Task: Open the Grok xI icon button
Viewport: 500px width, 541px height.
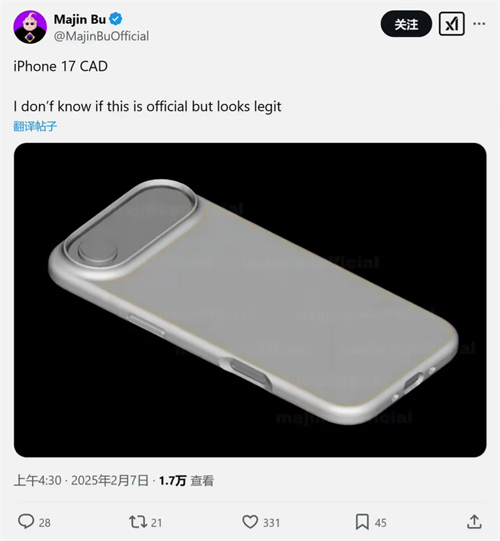Action: click(452, 24)
